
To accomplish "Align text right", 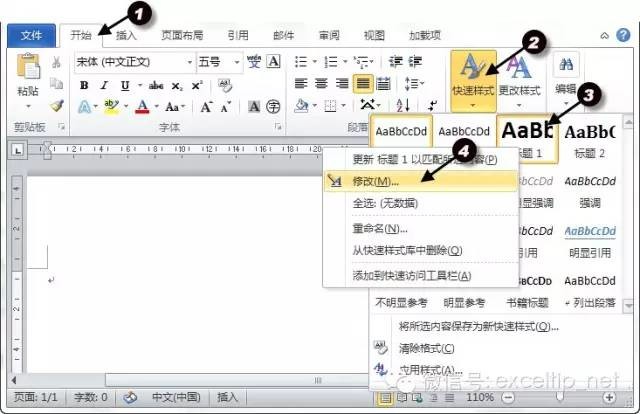I will 342,84.
